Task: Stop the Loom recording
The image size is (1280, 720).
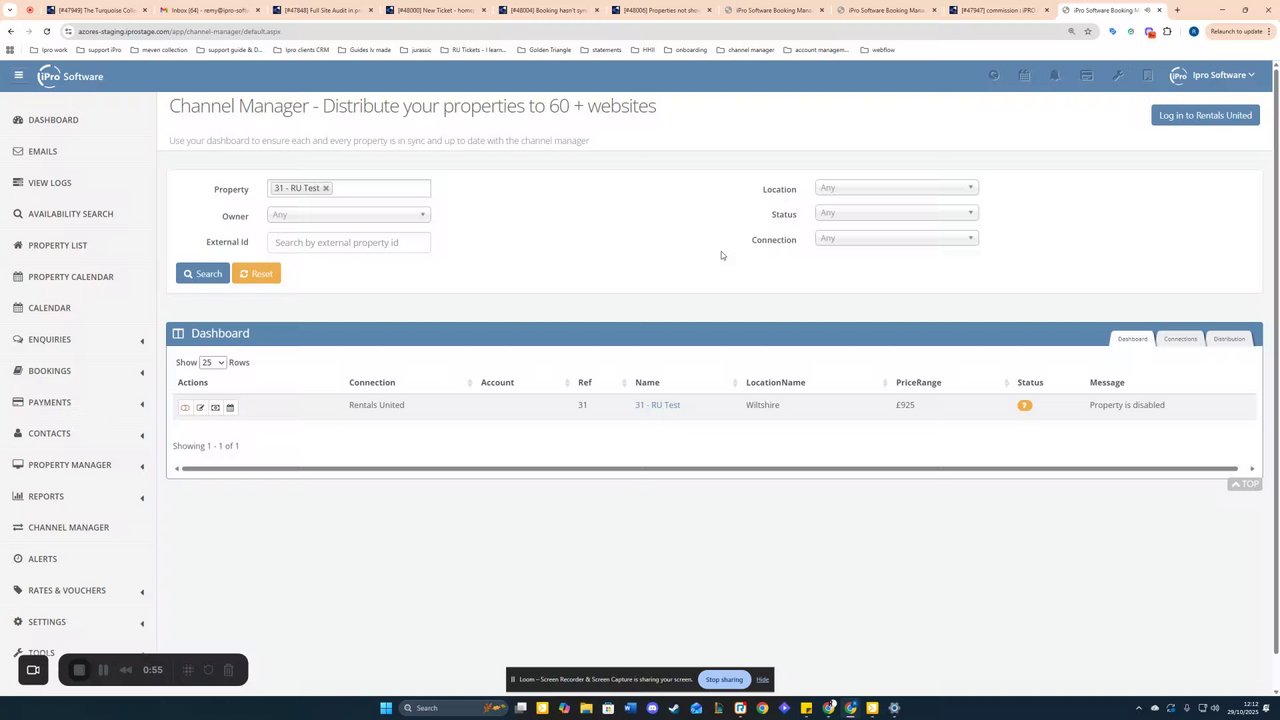Action: pyautogui.click(x=79, y=670)
